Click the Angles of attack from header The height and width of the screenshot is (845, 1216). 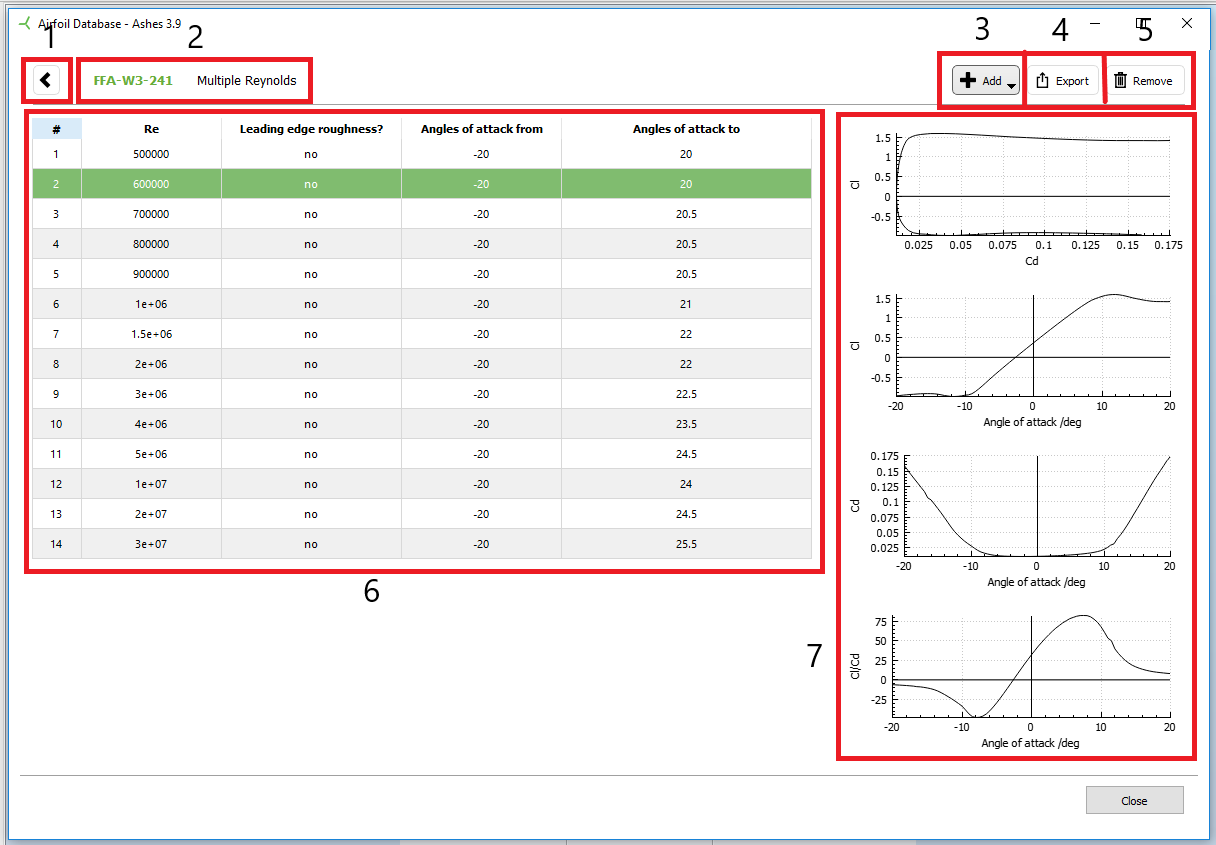(481, 129)
